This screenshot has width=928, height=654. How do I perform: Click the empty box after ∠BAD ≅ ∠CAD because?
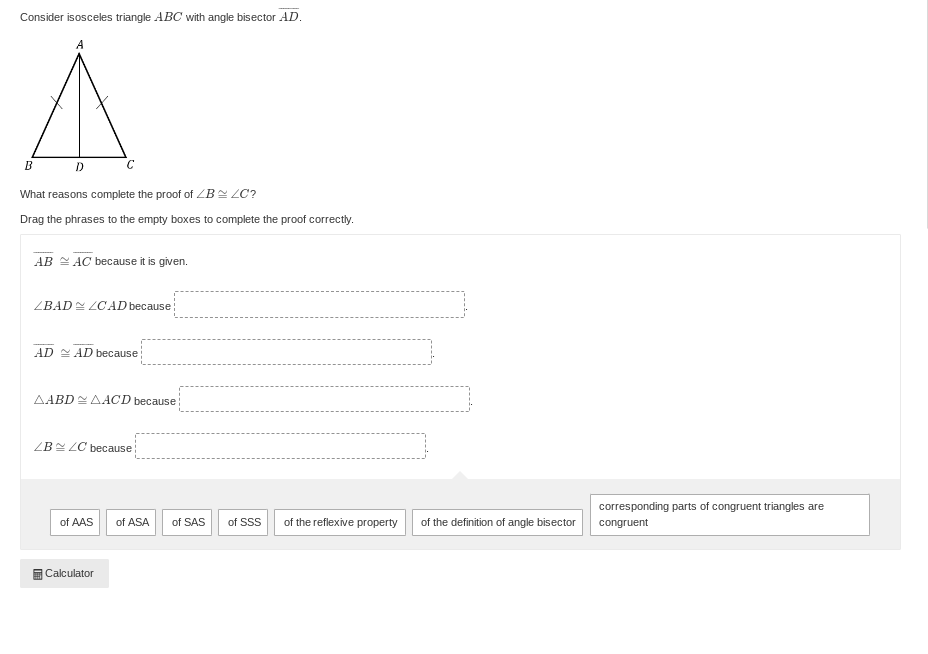[319, 305]
